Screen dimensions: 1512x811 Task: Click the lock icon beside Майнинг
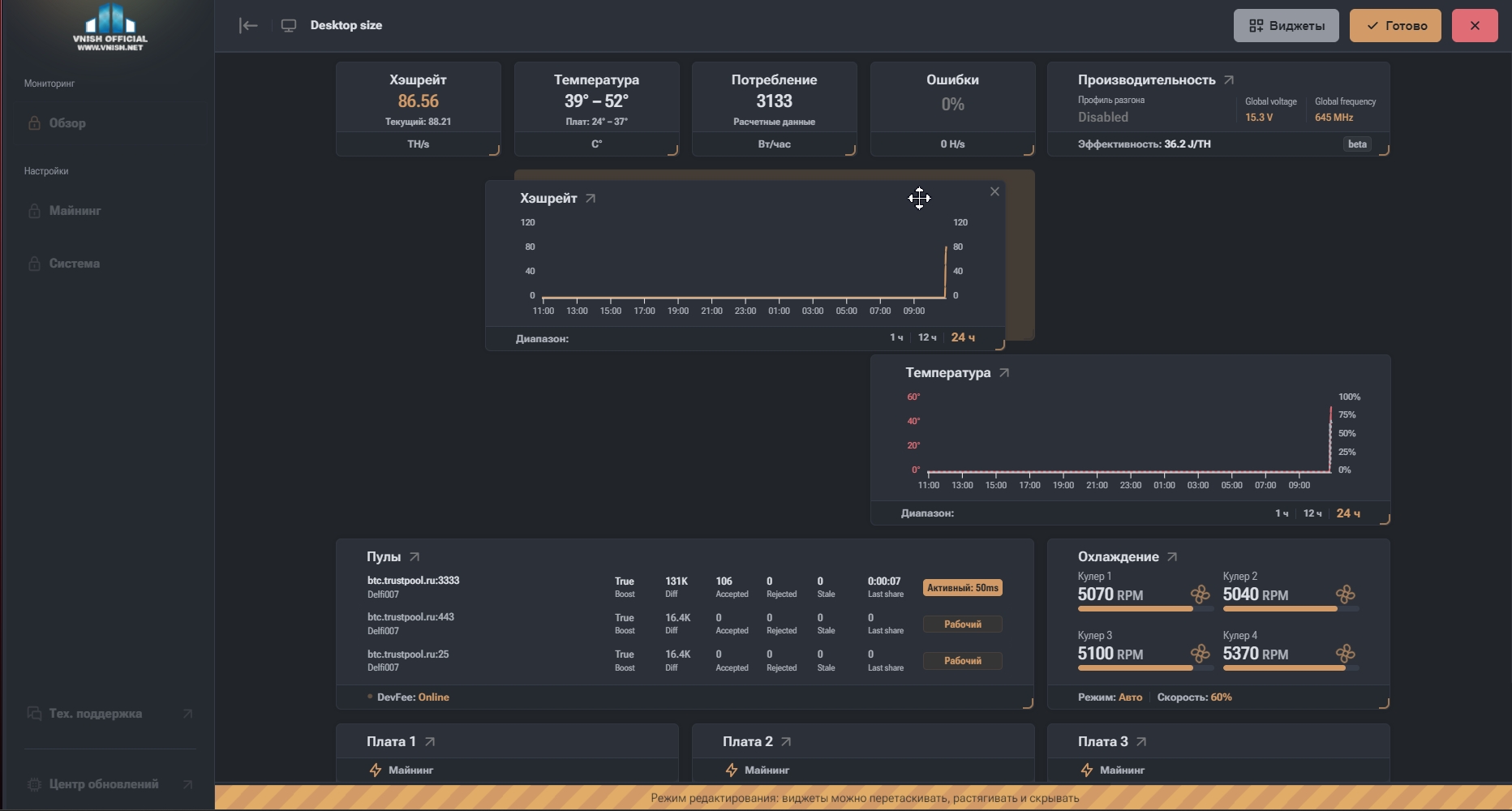click(x=34, y=211)
